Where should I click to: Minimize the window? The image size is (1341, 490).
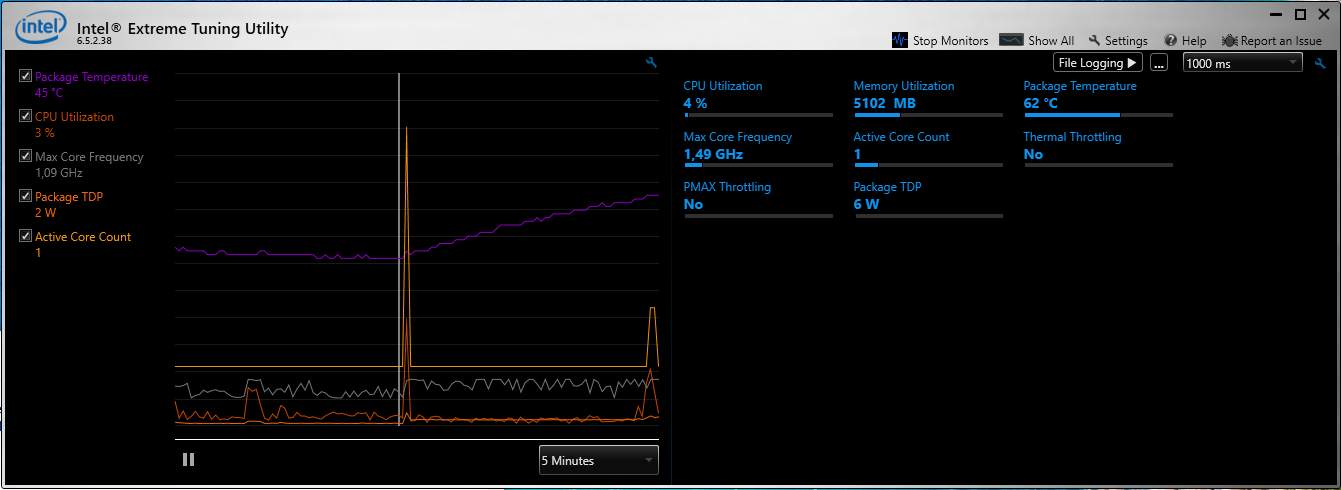tap(1276, 14)
